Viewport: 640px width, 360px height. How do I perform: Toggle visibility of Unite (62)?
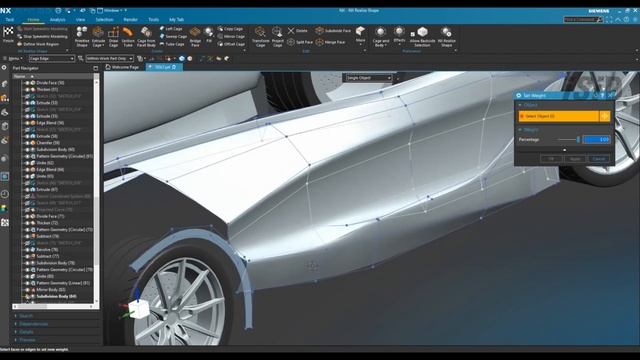click(27, 163)
